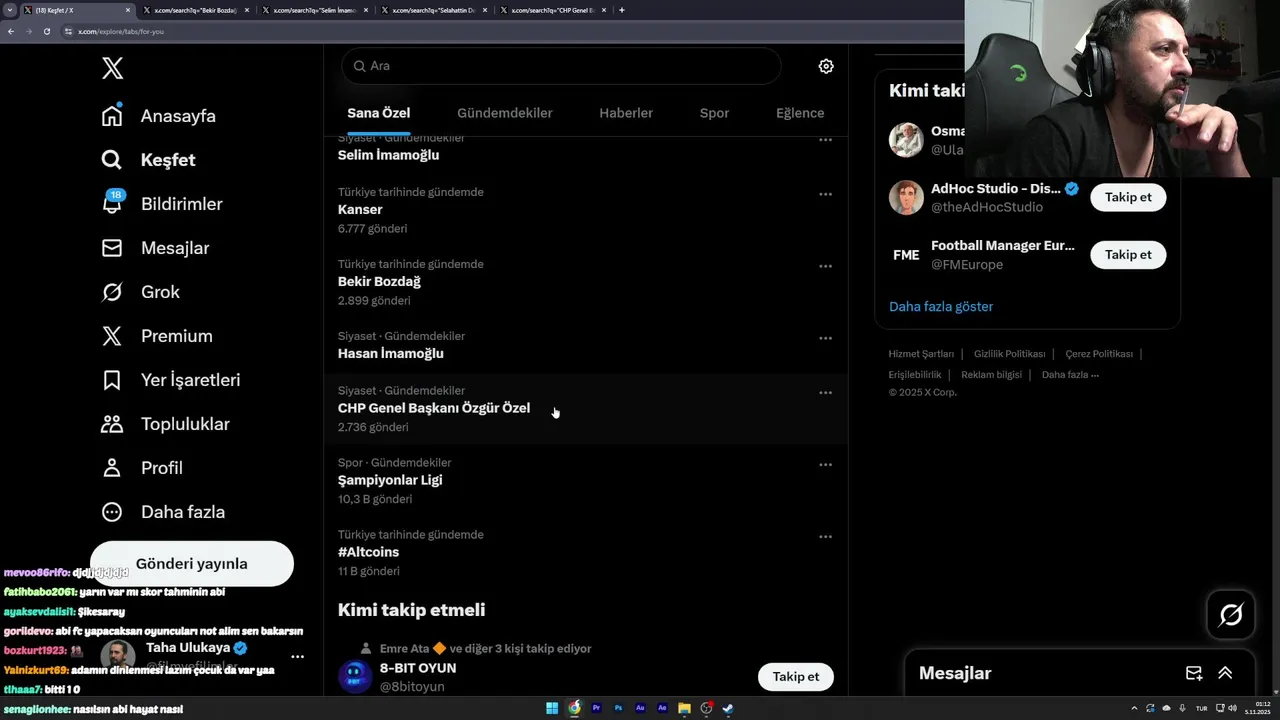Click the x.com address bar

pos(510,31)
